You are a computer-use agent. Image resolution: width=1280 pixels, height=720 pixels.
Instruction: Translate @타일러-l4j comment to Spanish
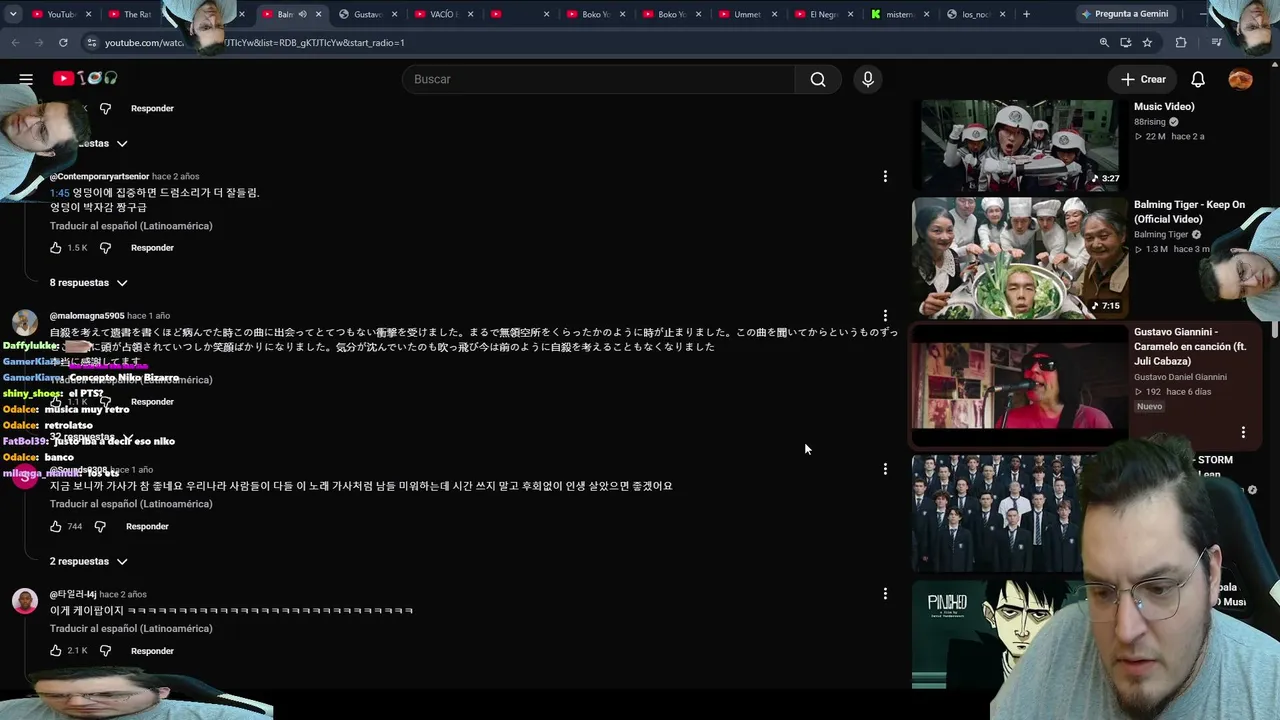point(131,628)
